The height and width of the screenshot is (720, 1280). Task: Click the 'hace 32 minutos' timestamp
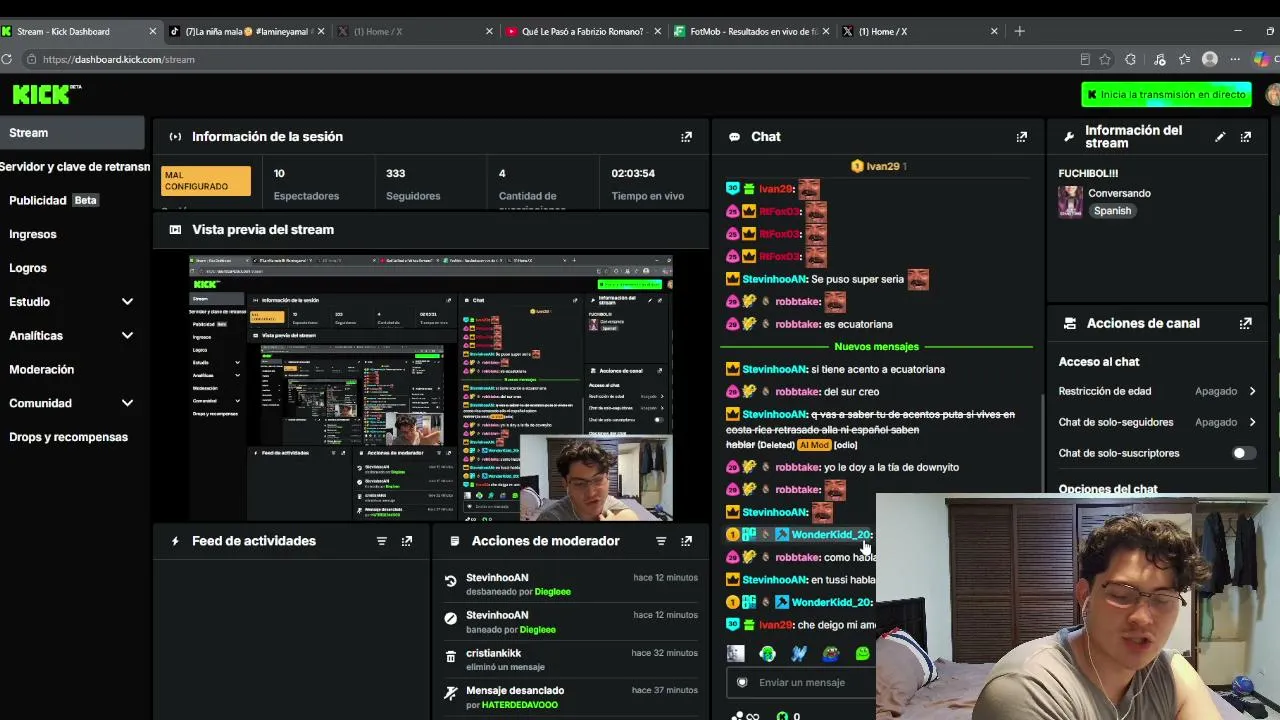pyautogui.click(x=664, y=653)
